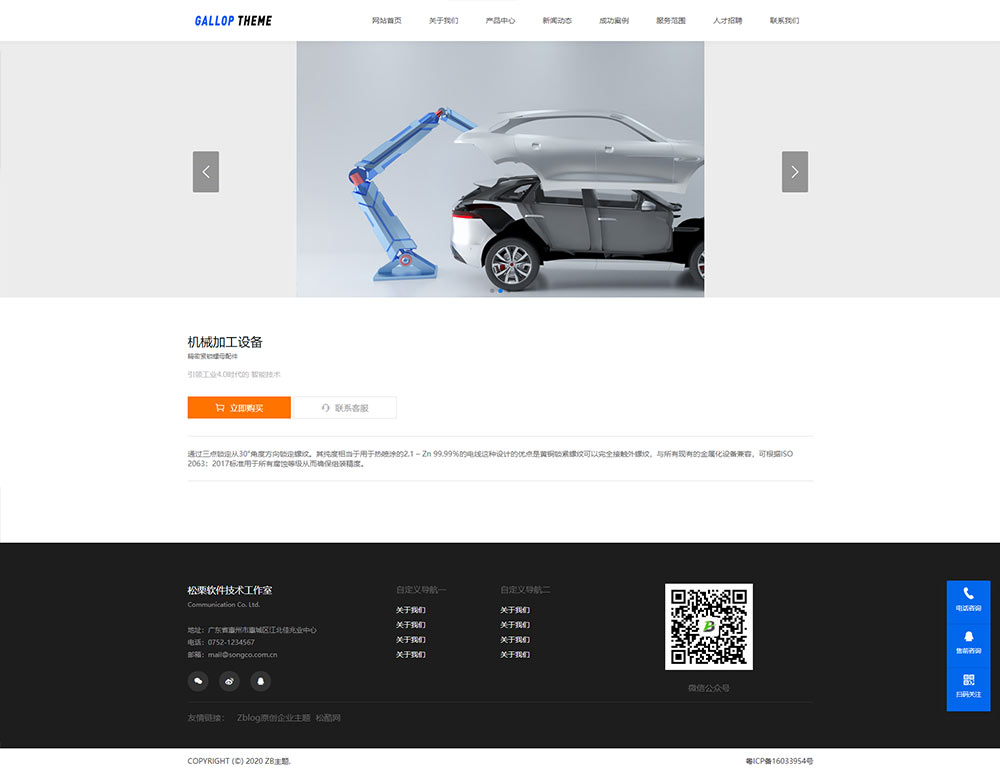Click the 粤ICP备16033954号 link
The width and height of the screenshot is (1000, 773).
(x=779, y=761)
